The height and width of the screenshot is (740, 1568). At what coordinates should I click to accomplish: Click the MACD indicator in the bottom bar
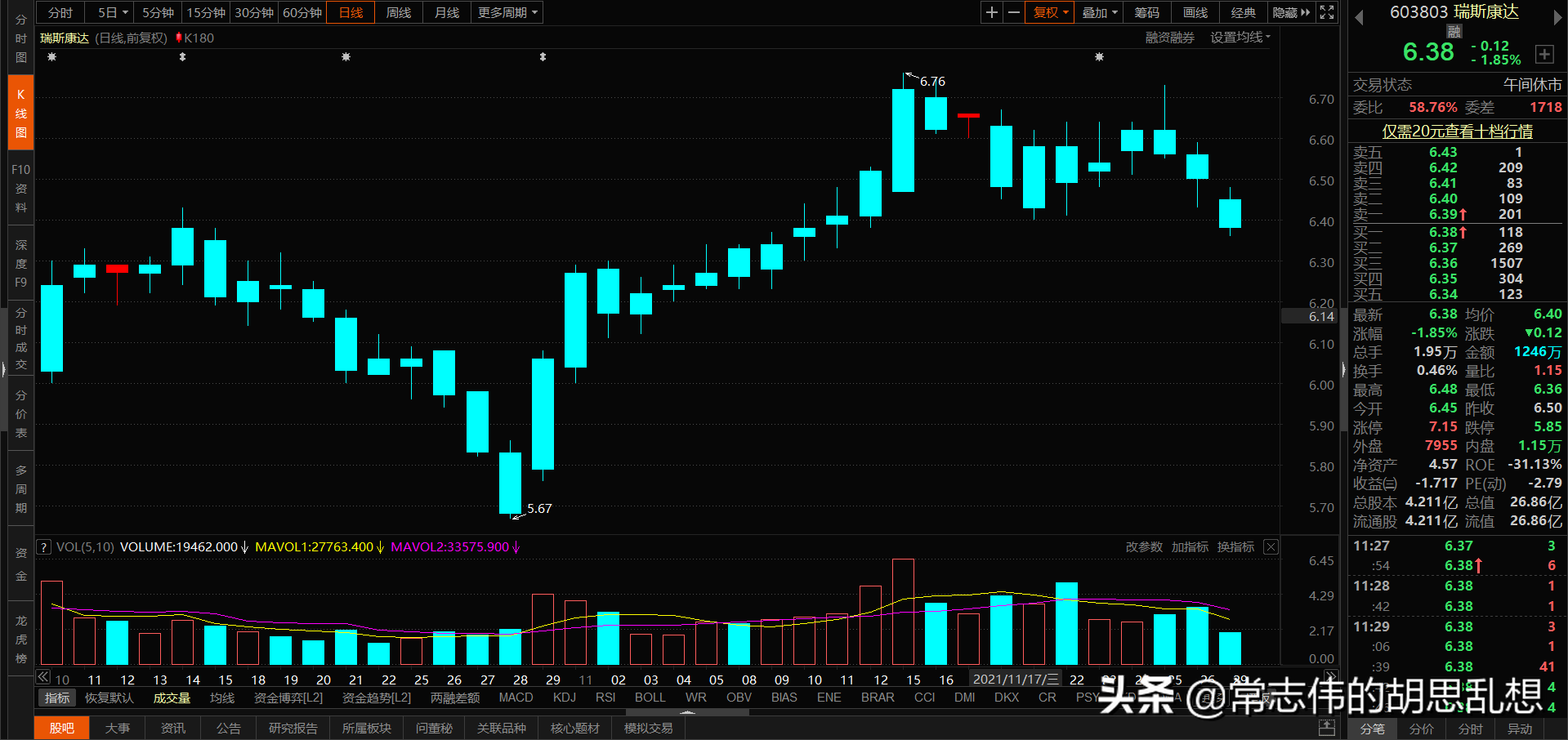[516, 697]
